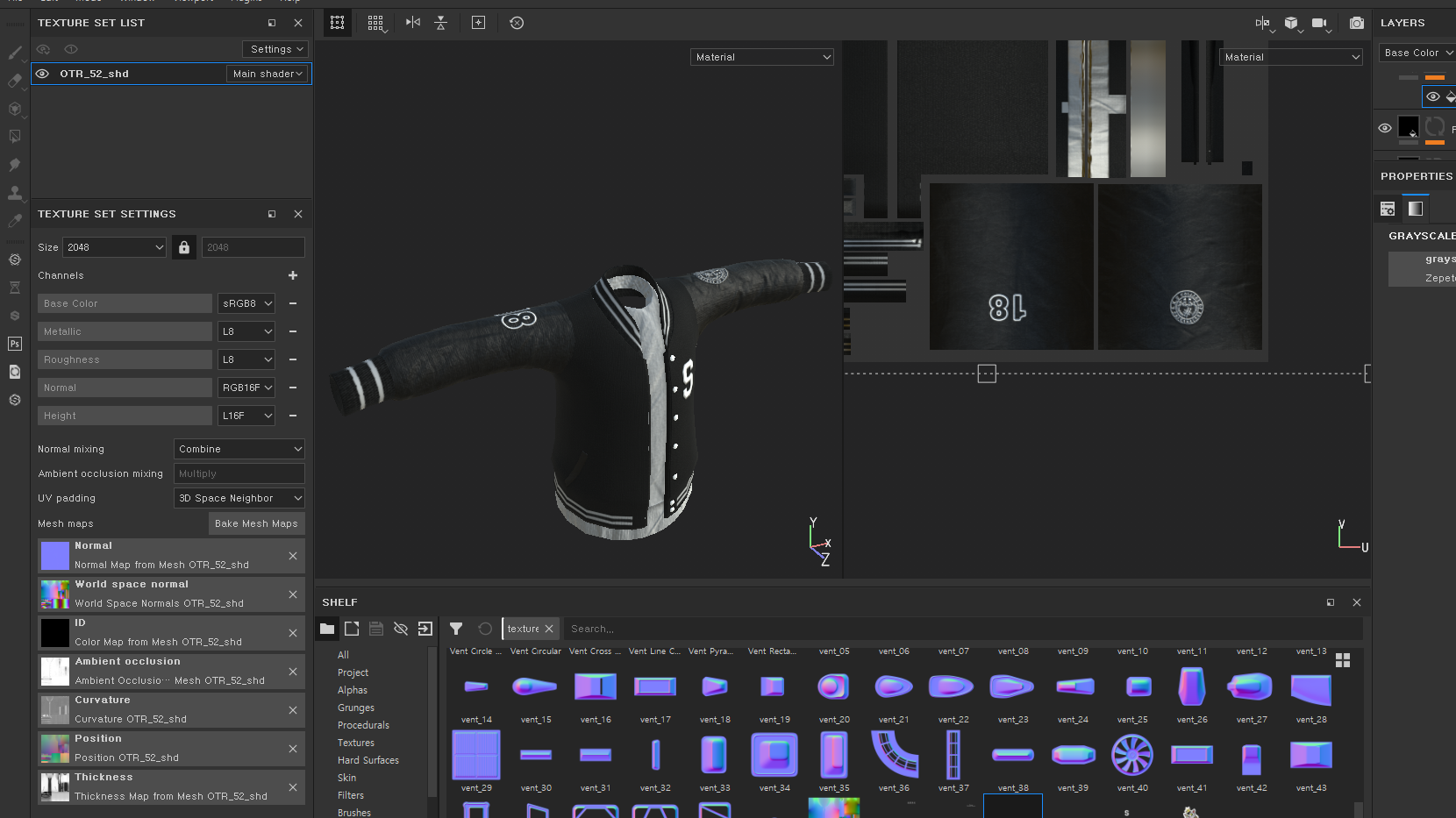The width and height of the screenshot is (1456, 818).
Task: Open the UV padding 3D Space Neighbor dropdown
Action: point(239,498)
